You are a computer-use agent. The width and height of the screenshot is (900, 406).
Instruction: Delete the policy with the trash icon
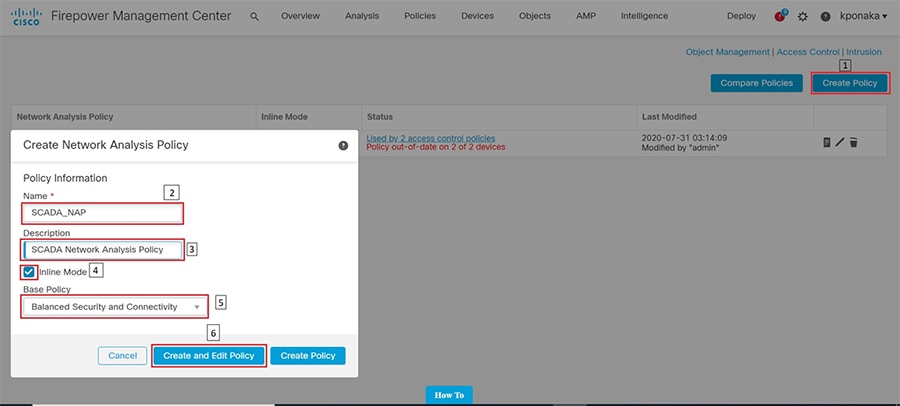click(x=854, y=142)
